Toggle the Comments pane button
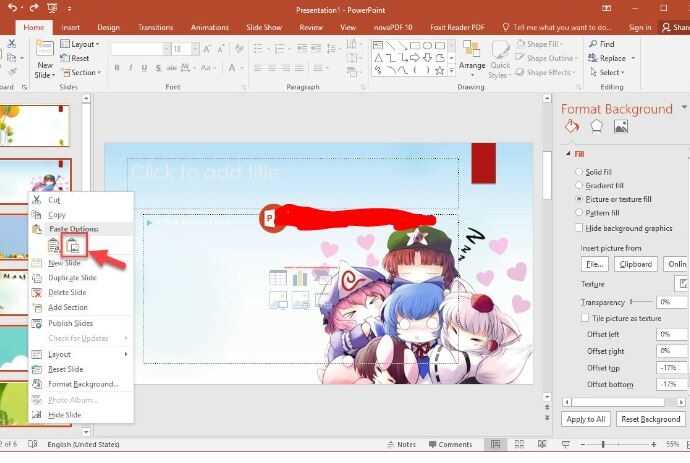 pyautogui.click(x=450, y=445)
